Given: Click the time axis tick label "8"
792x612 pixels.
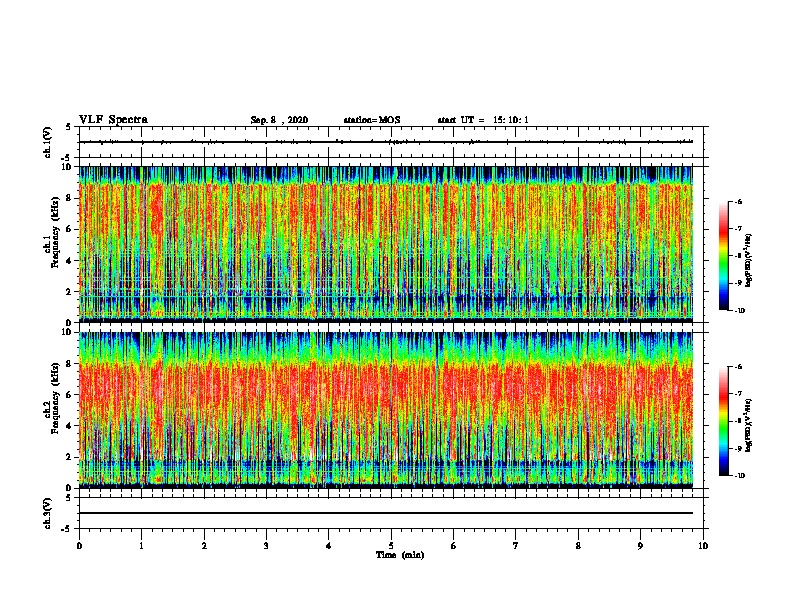Looking at the screenshot, I should (x=578, y=546).
